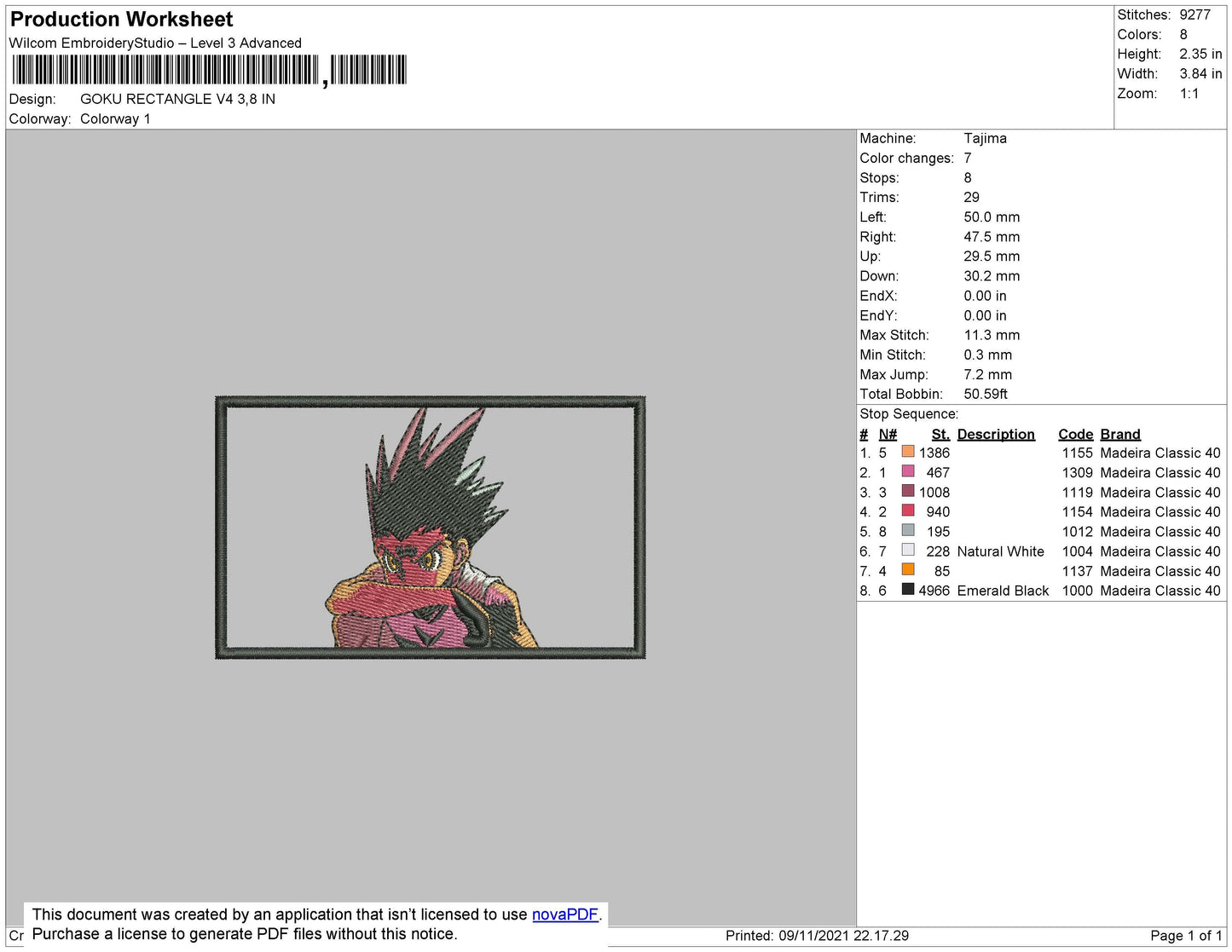Select the Zoom value 1:1
This screenshot has width=1232, height=952.
[x=1189, y=94]
